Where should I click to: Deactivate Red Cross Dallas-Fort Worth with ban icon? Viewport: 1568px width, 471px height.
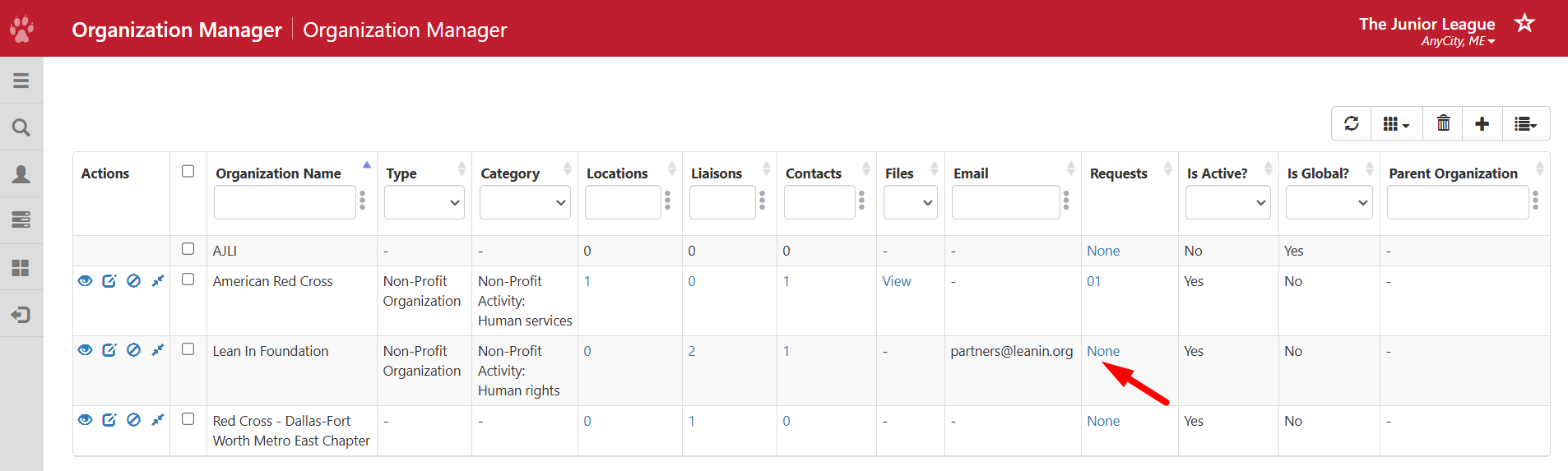tap(133, 420)
